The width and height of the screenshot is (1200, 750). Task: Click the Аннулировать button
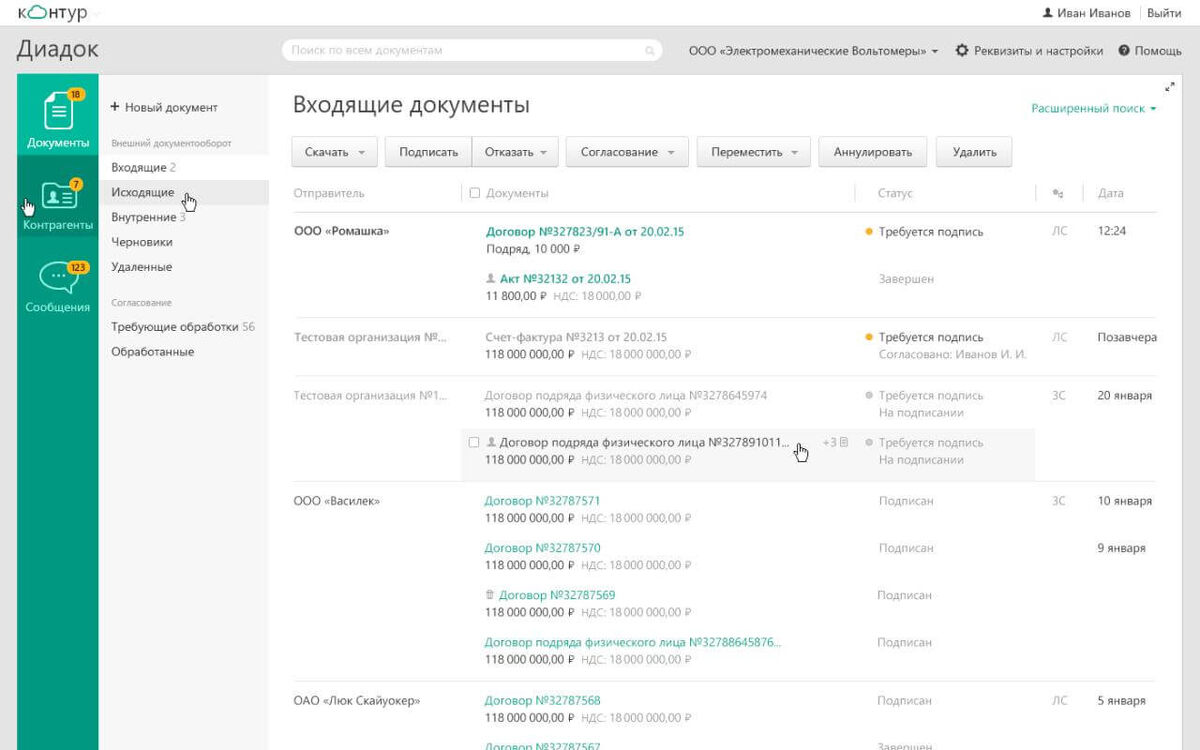(x=873, y=152)
